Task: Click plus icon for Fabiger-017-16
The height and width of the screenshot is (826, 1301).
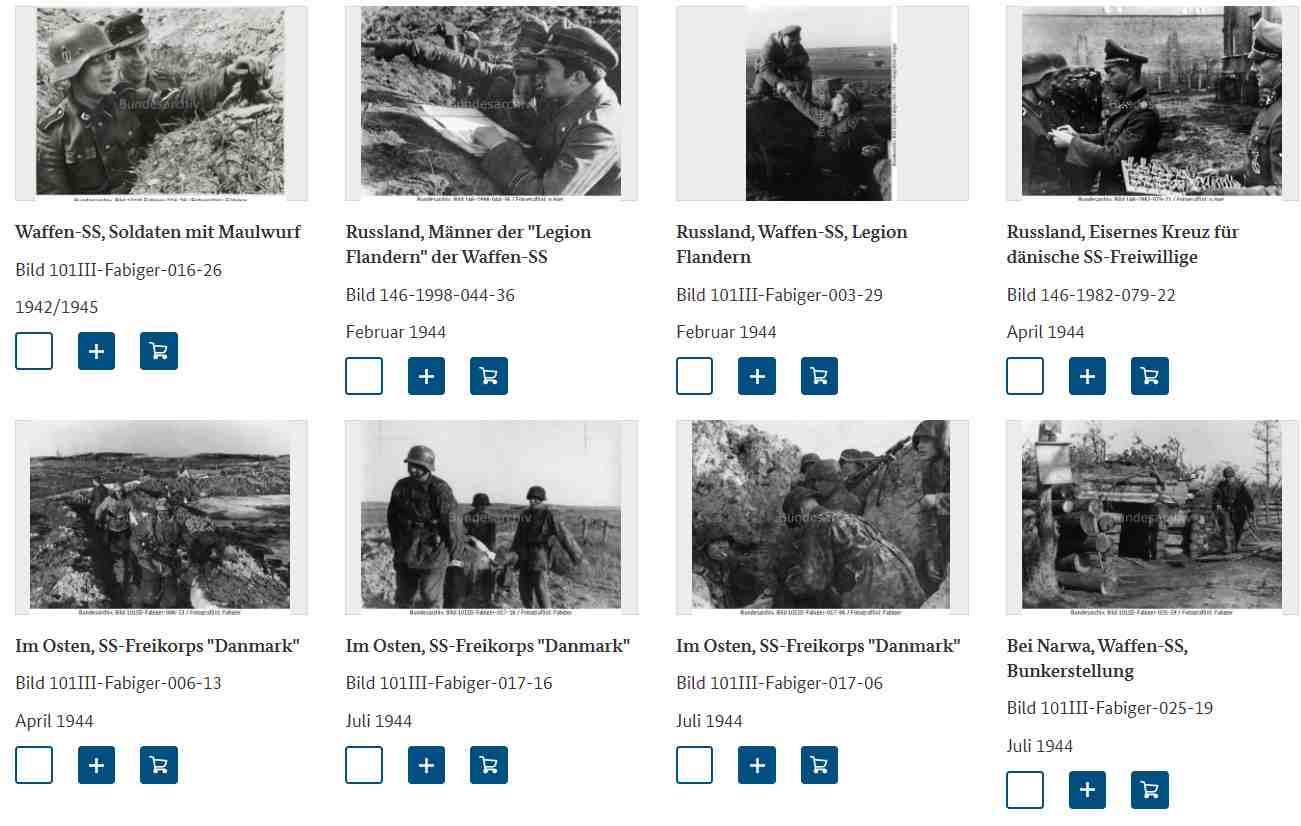Action: [427, 765]
